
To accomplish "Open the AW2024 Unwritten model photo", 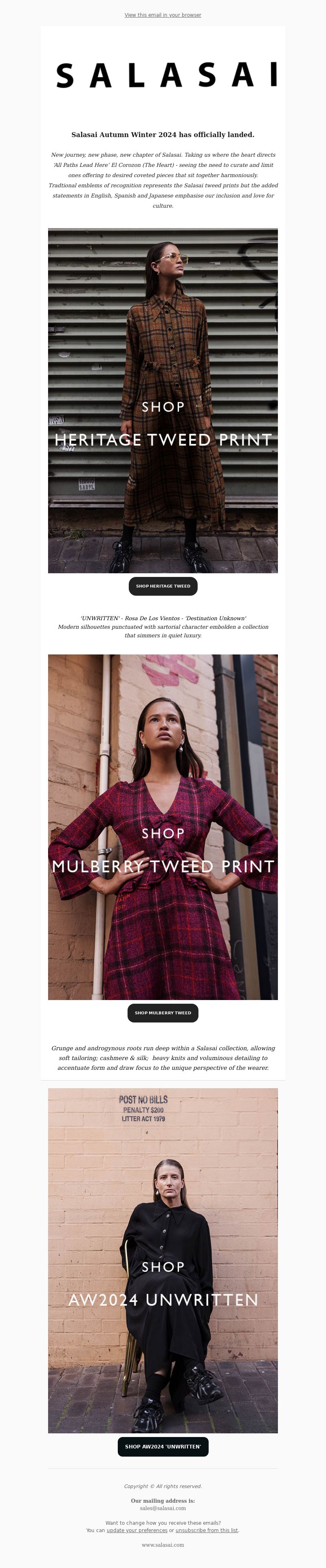I will 163,1261.
